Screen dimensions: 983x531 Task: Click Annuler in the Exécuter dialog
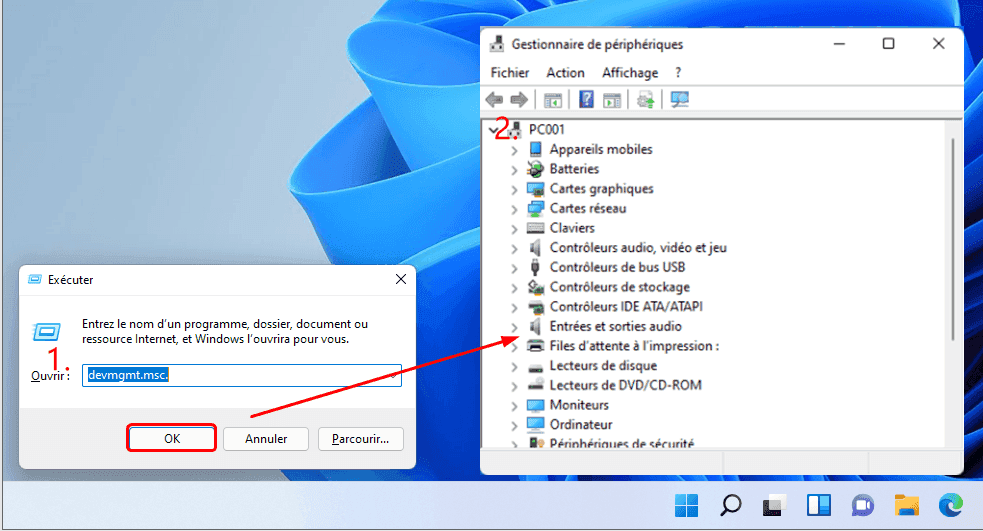[x=266, y=439]
